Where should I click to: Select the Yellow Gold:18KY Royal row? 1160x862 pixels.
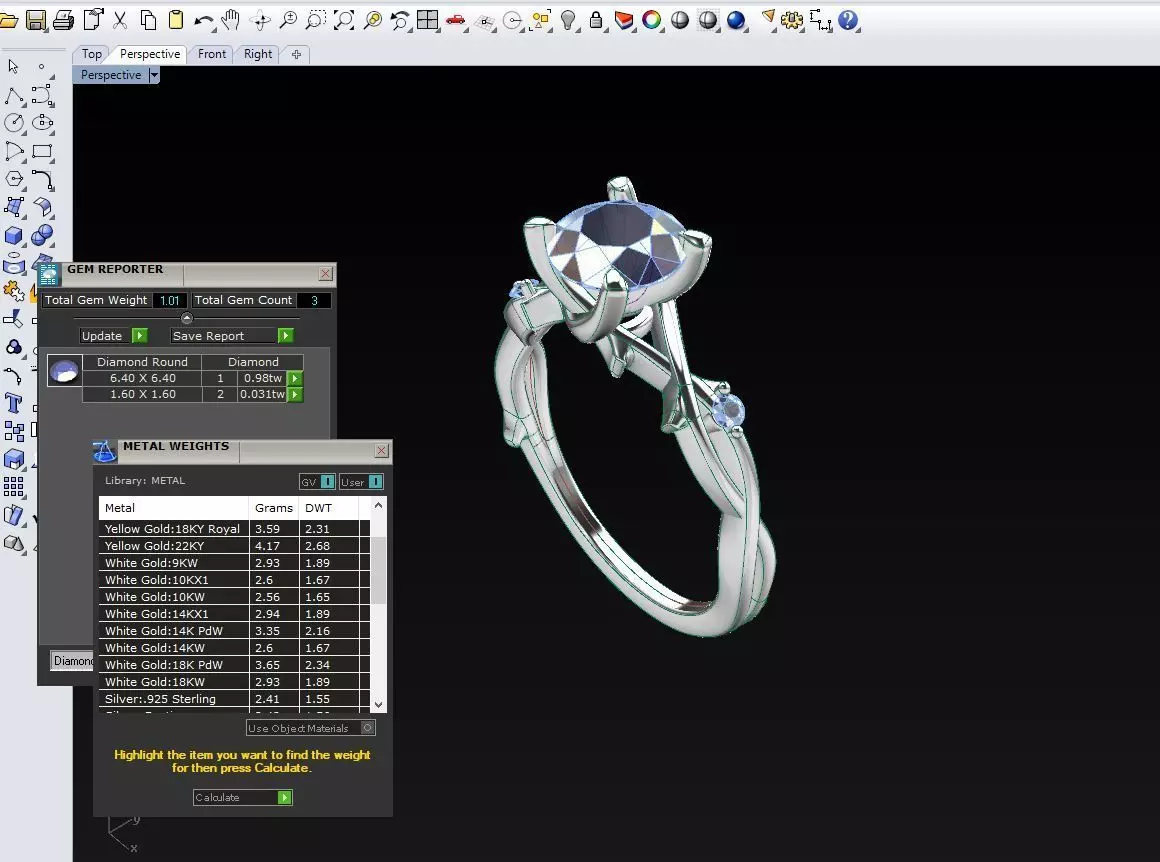coord(234,529)
